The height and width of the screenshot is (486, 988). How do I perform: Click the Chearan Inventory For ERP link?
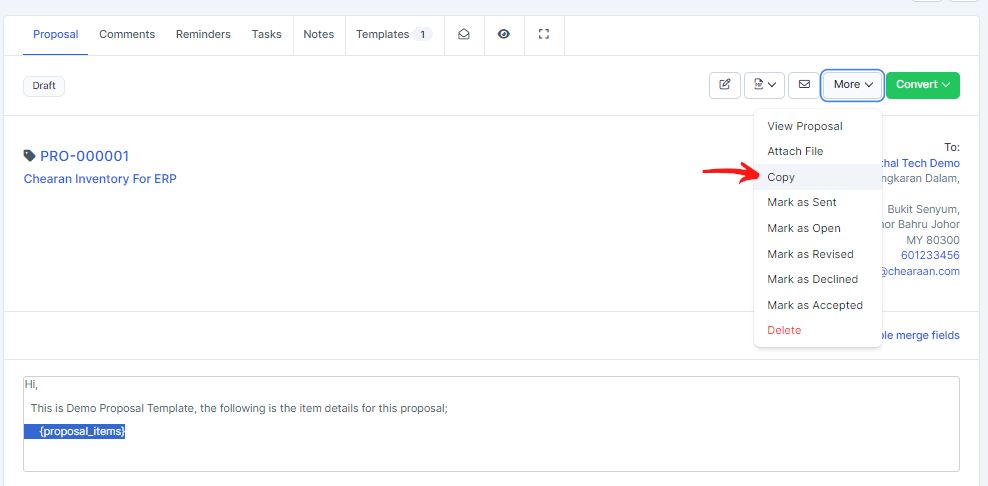(100, 179)
